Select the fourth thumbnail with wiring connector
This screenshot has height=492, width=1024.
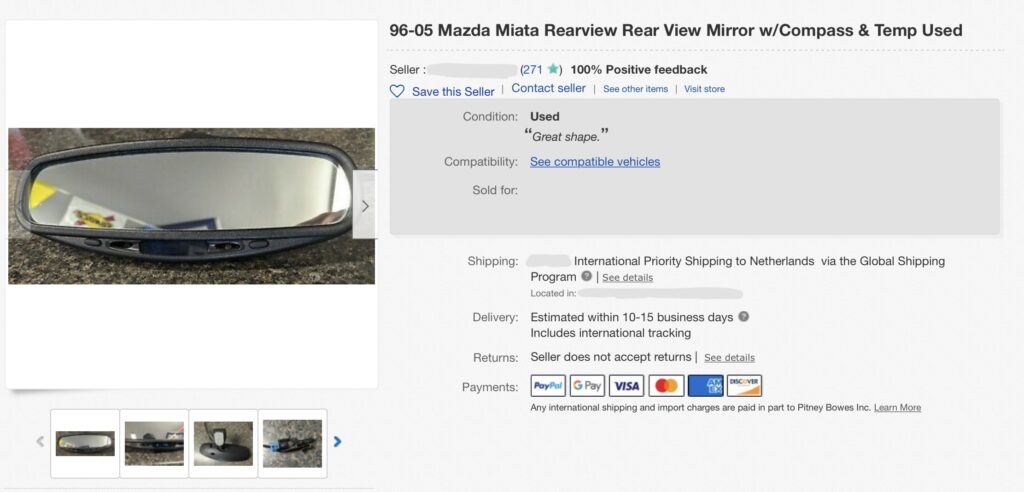[292, 442]
